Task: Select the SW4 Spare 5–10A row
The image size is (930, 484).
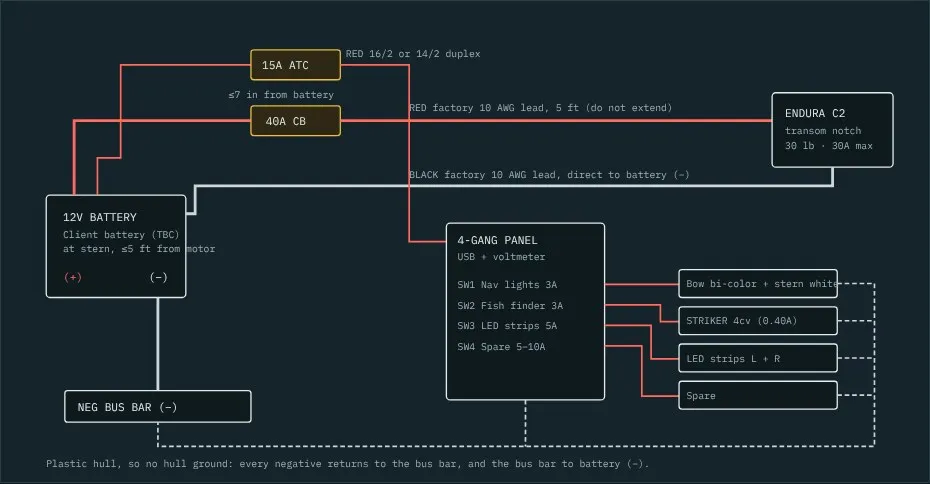Action: point(501,346)
